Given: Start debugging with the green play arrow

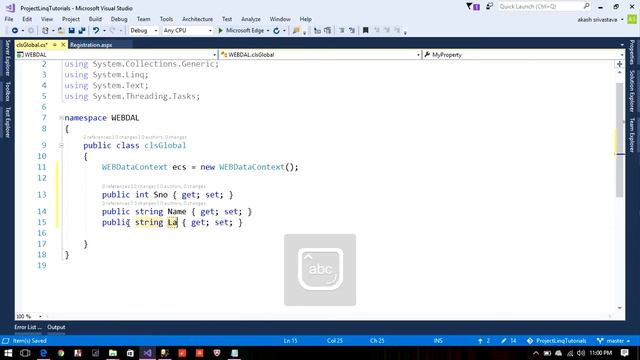Looking at the screenshot, I should click(220, 31).
